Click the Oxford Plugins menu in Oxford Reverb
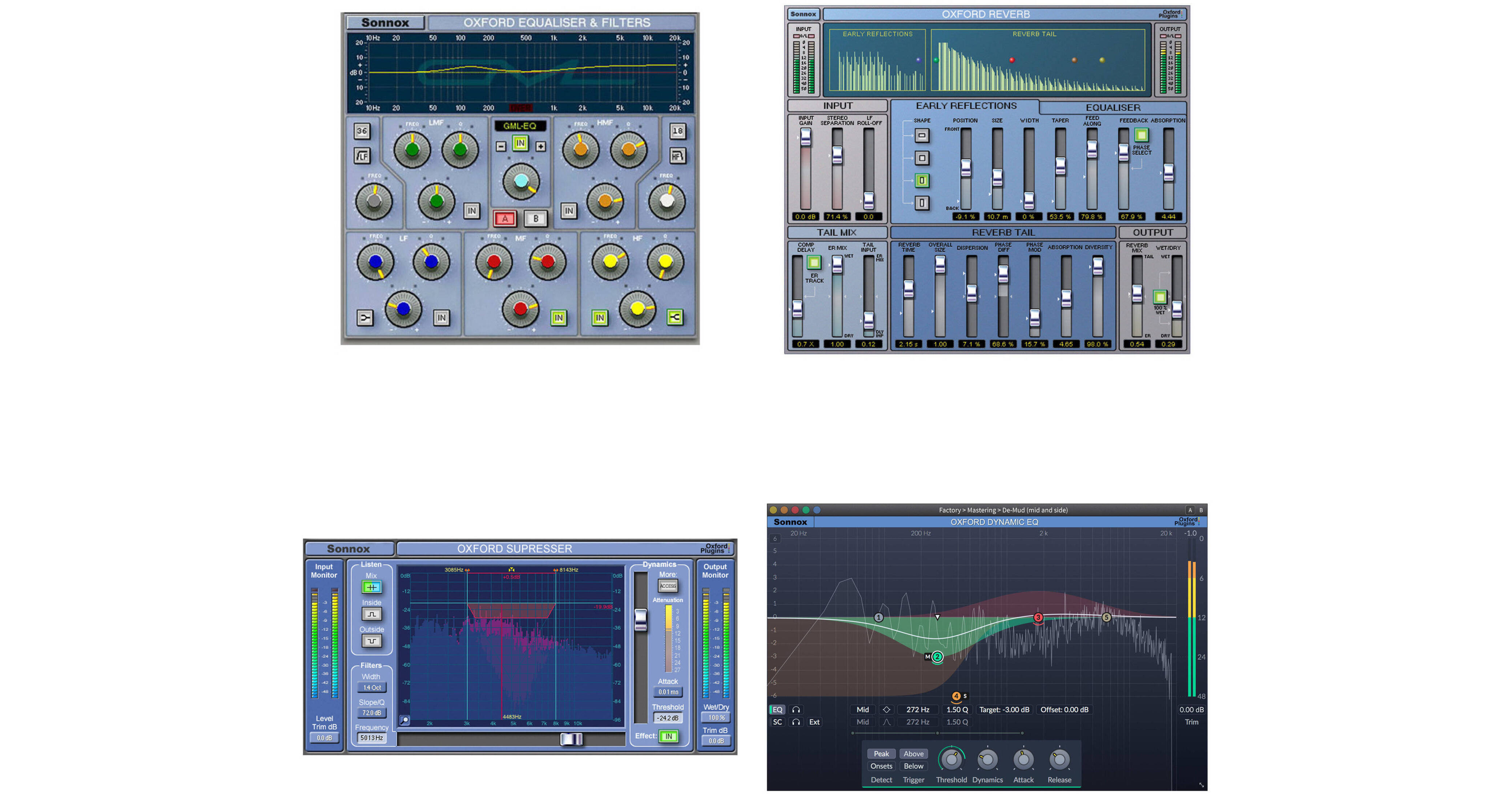This screenshot has height=794, width=1512. point(1171,14)
